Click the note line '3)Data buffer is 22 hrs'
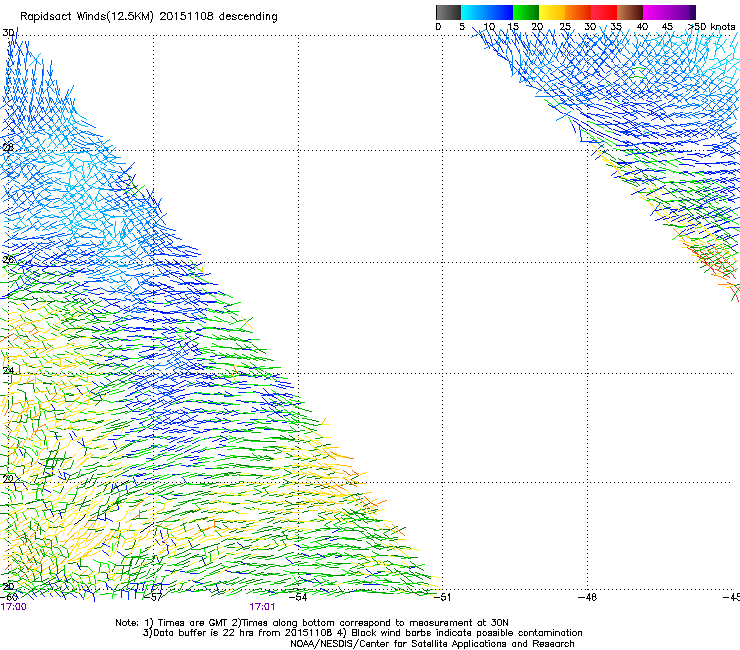The height and width of the screenshot is (650, 740). pyautogui.click(x=362, y=633)
